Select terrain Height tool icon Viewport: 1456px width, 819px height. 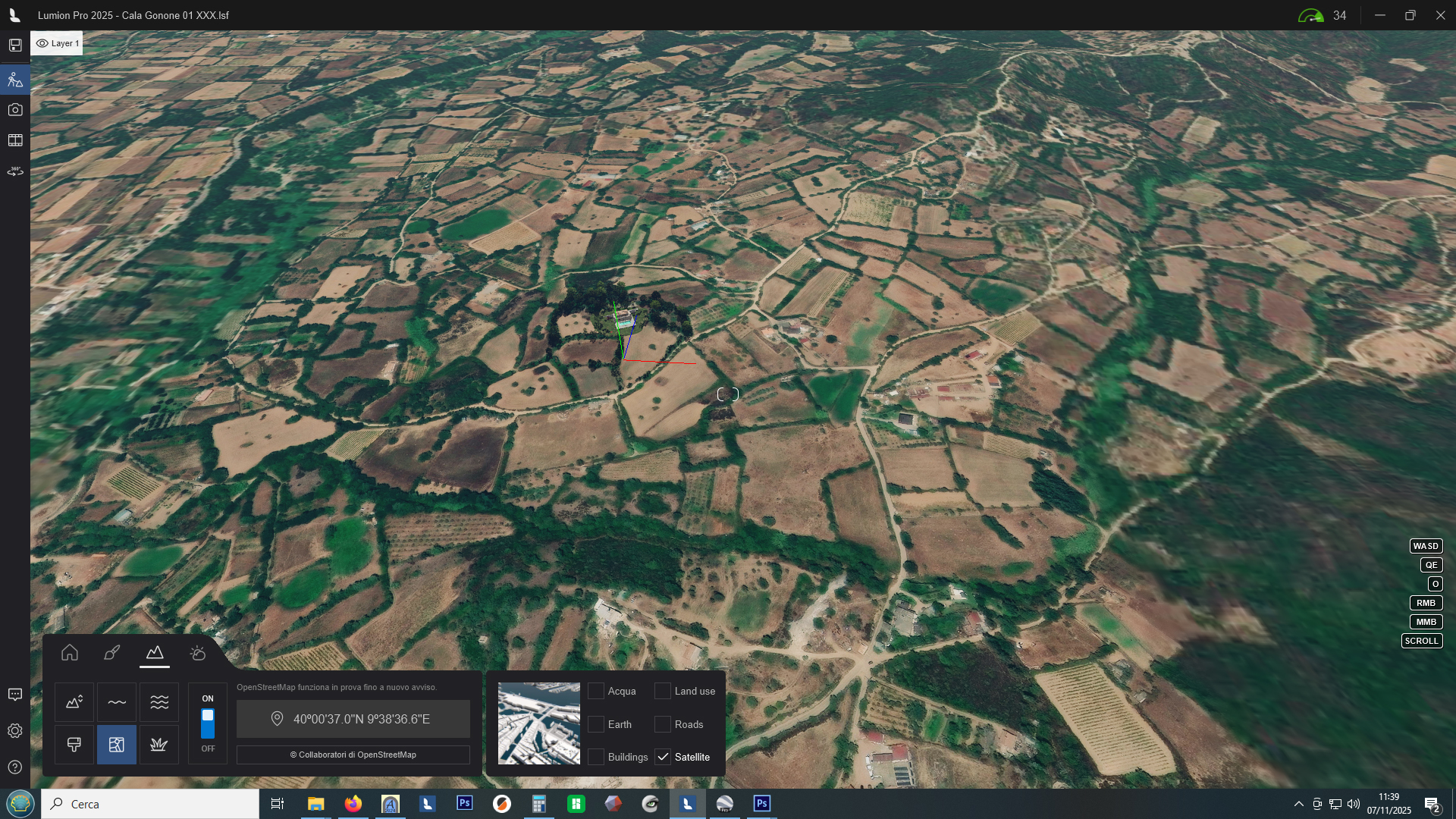click(74, 702)
